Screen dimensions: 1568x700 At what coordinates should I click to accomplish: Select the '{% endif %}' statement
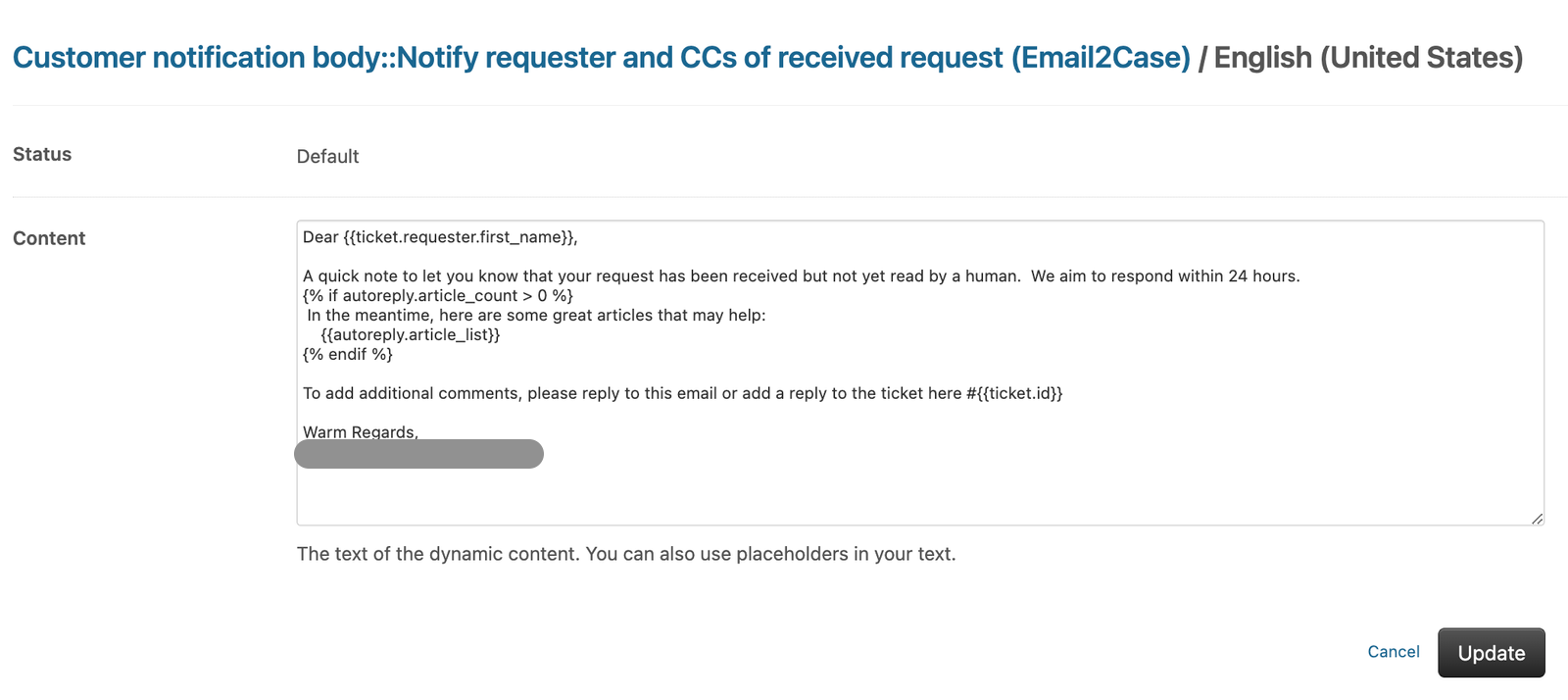[x=347, y=354]
